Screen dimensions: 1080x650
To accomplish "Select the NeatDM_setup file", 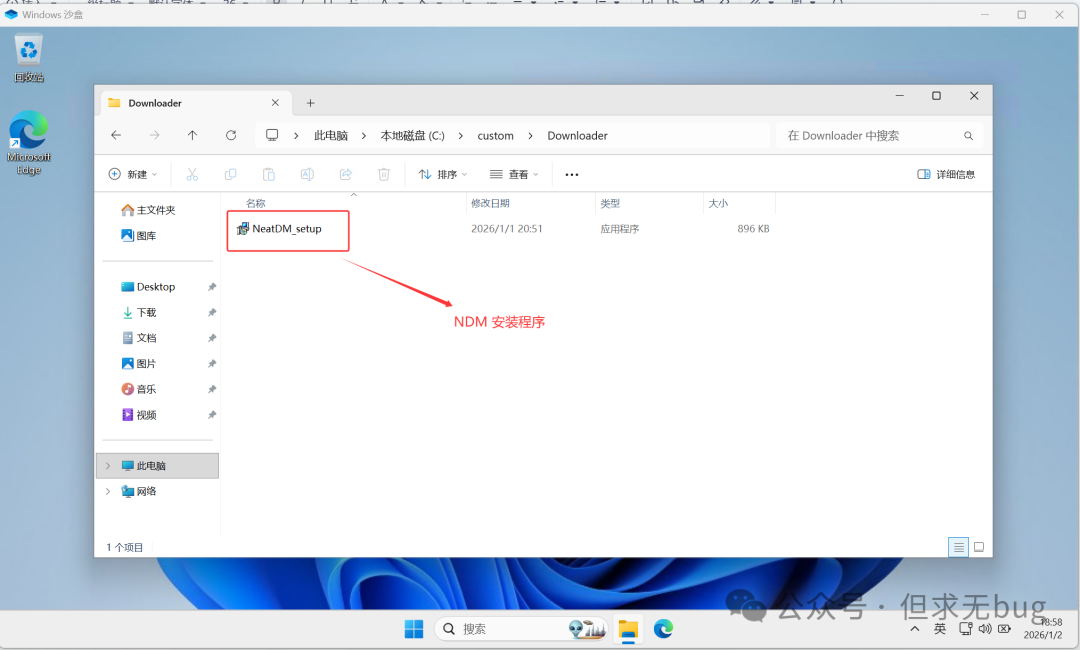I will [x=286, y=229].
